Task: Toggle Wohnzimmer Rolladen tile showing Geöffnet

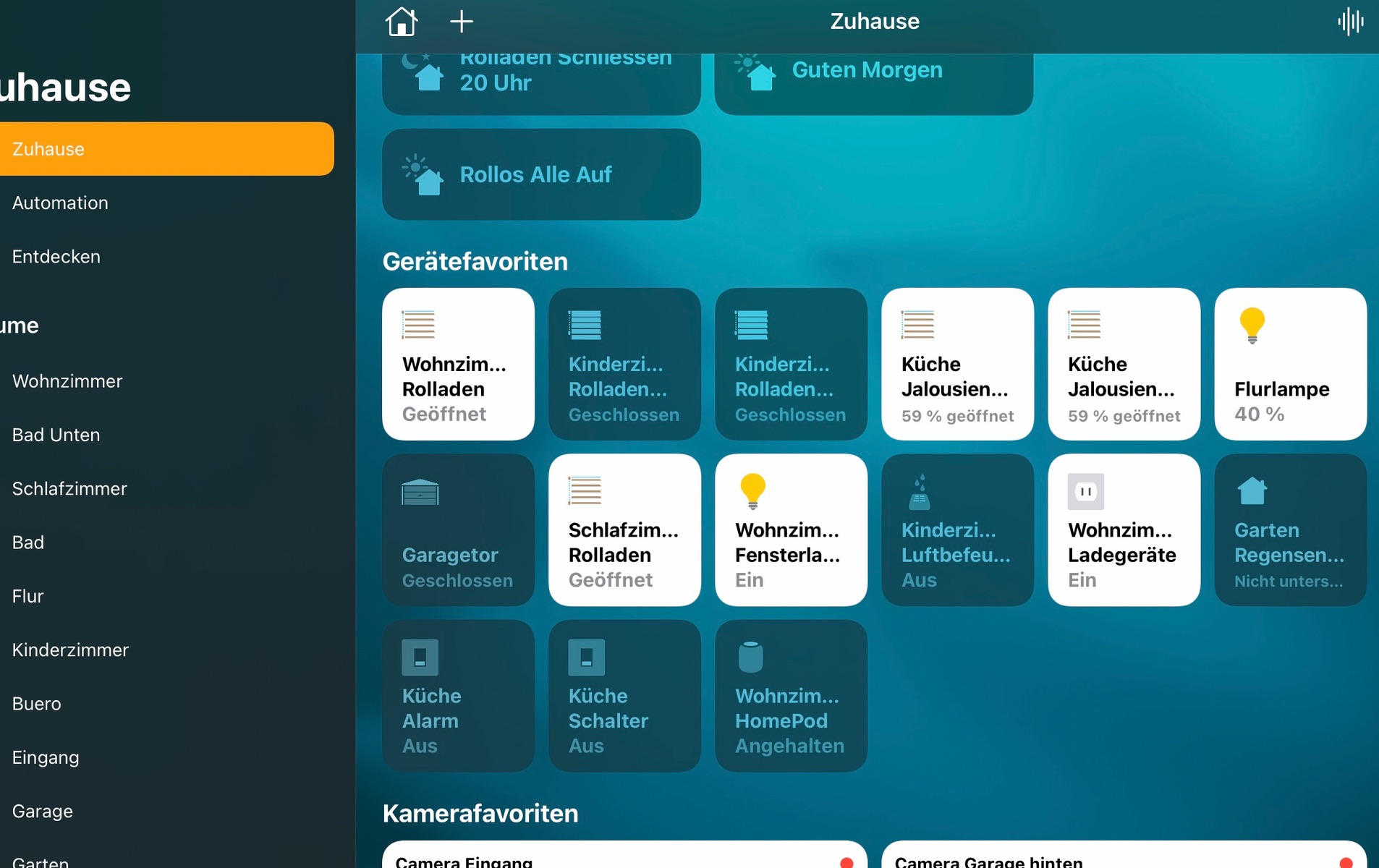Action: click(458, 365)
